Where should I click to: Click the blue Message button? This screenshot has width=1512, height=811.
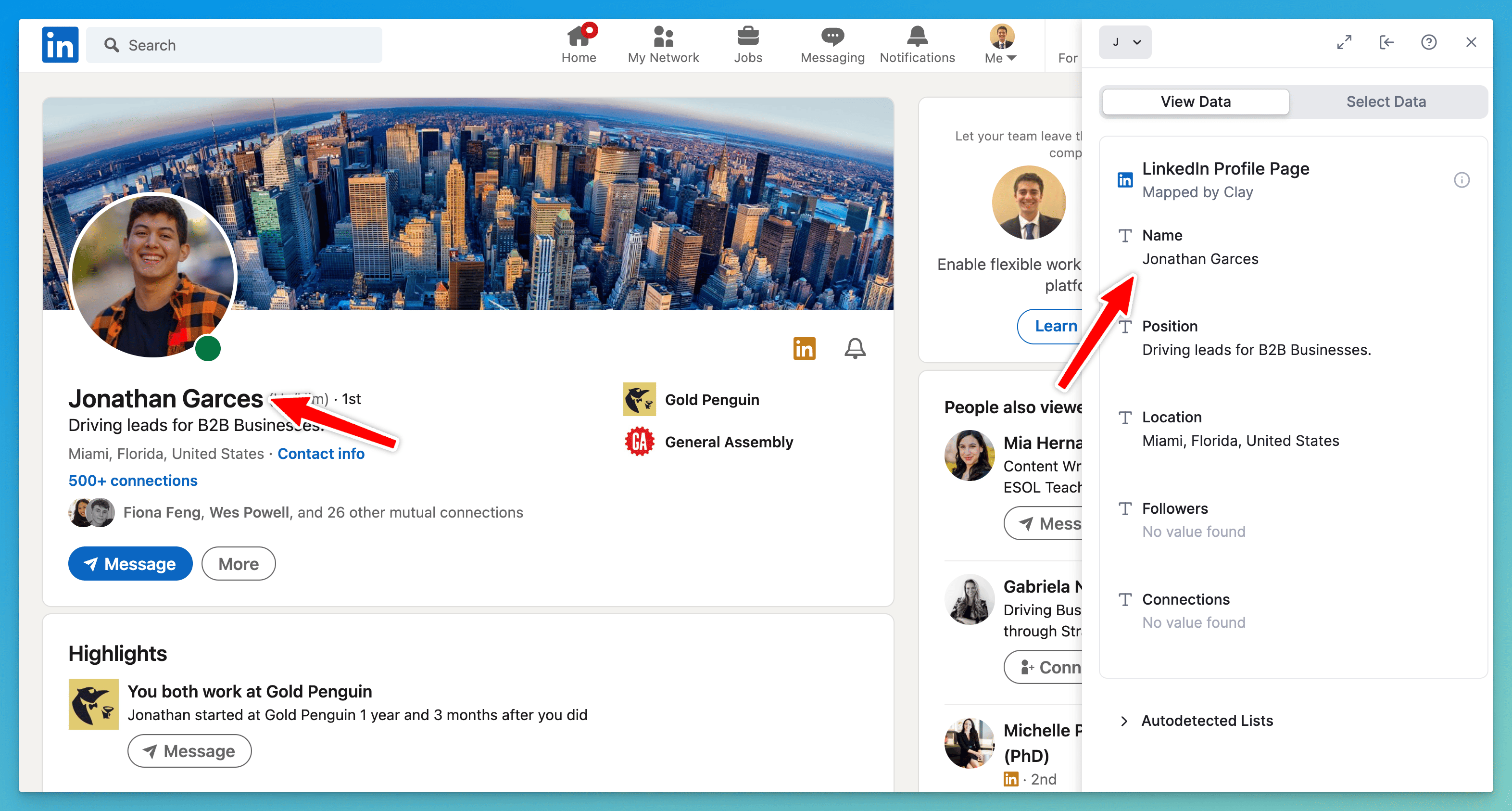pyautogui.click(x=130, y=564)
